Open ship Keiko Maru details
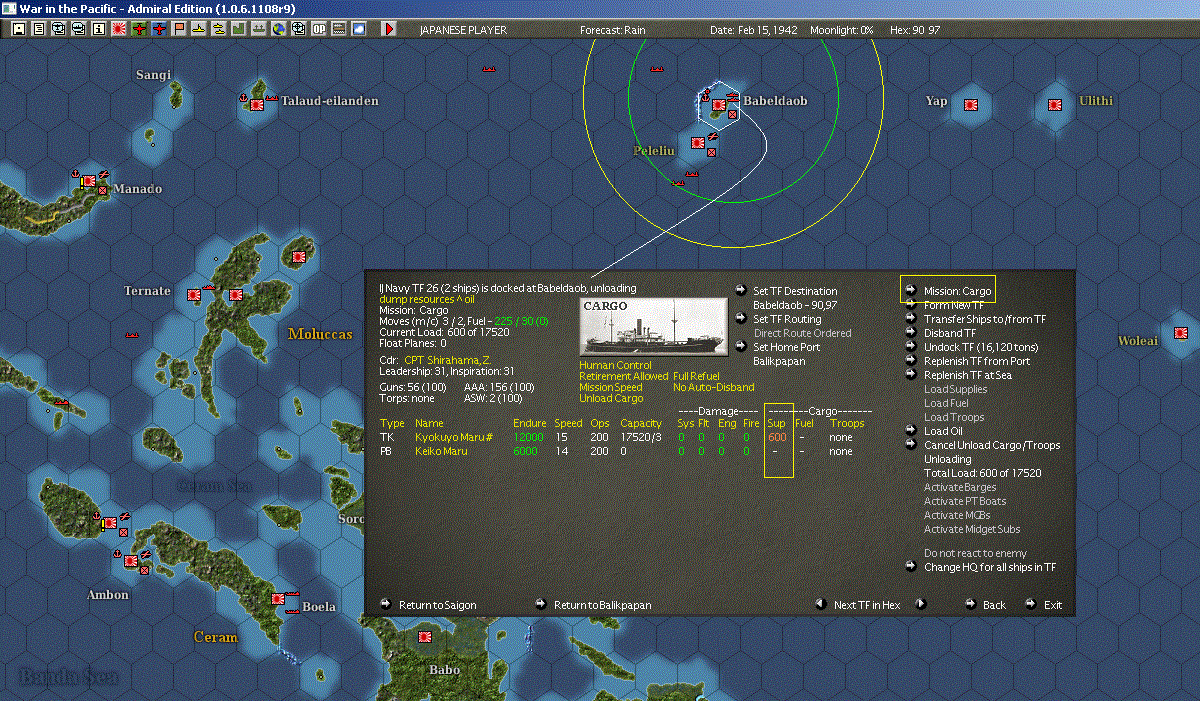 point(441,451)
